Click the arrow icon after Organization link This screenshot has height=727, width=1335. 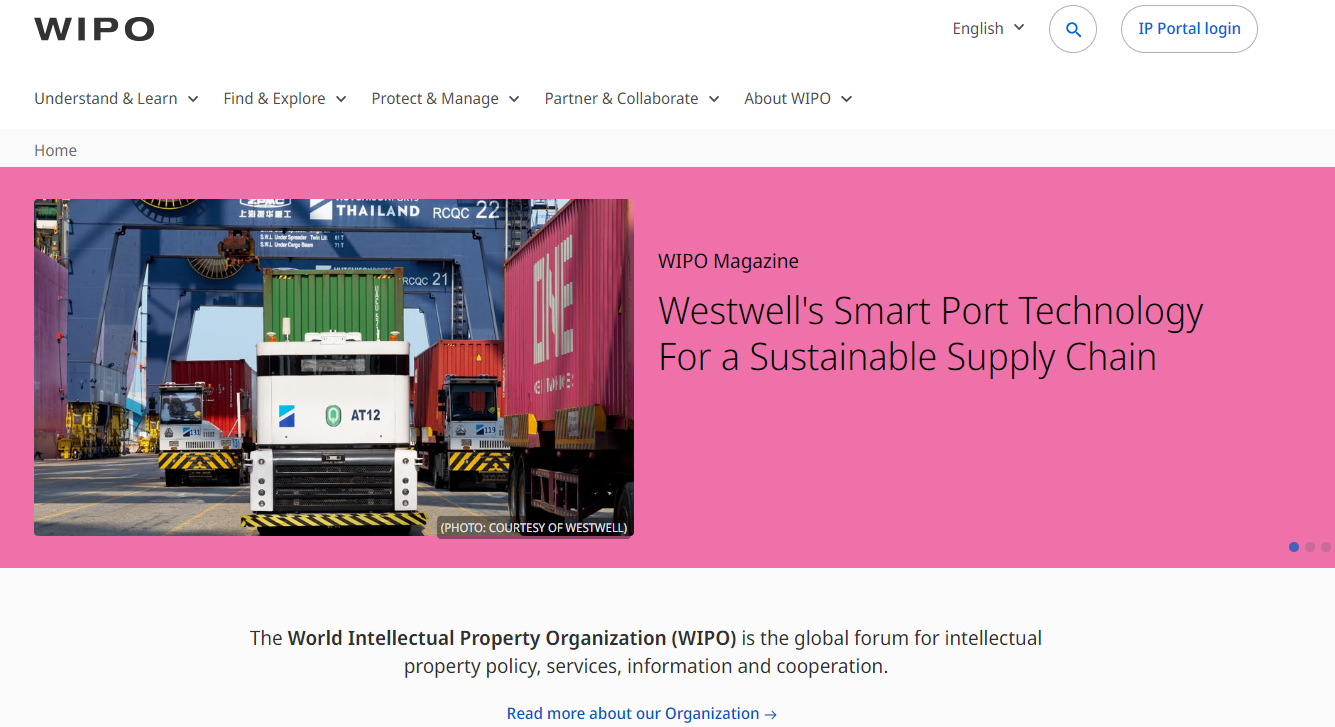pyautogui.click(x=770, y=714)
